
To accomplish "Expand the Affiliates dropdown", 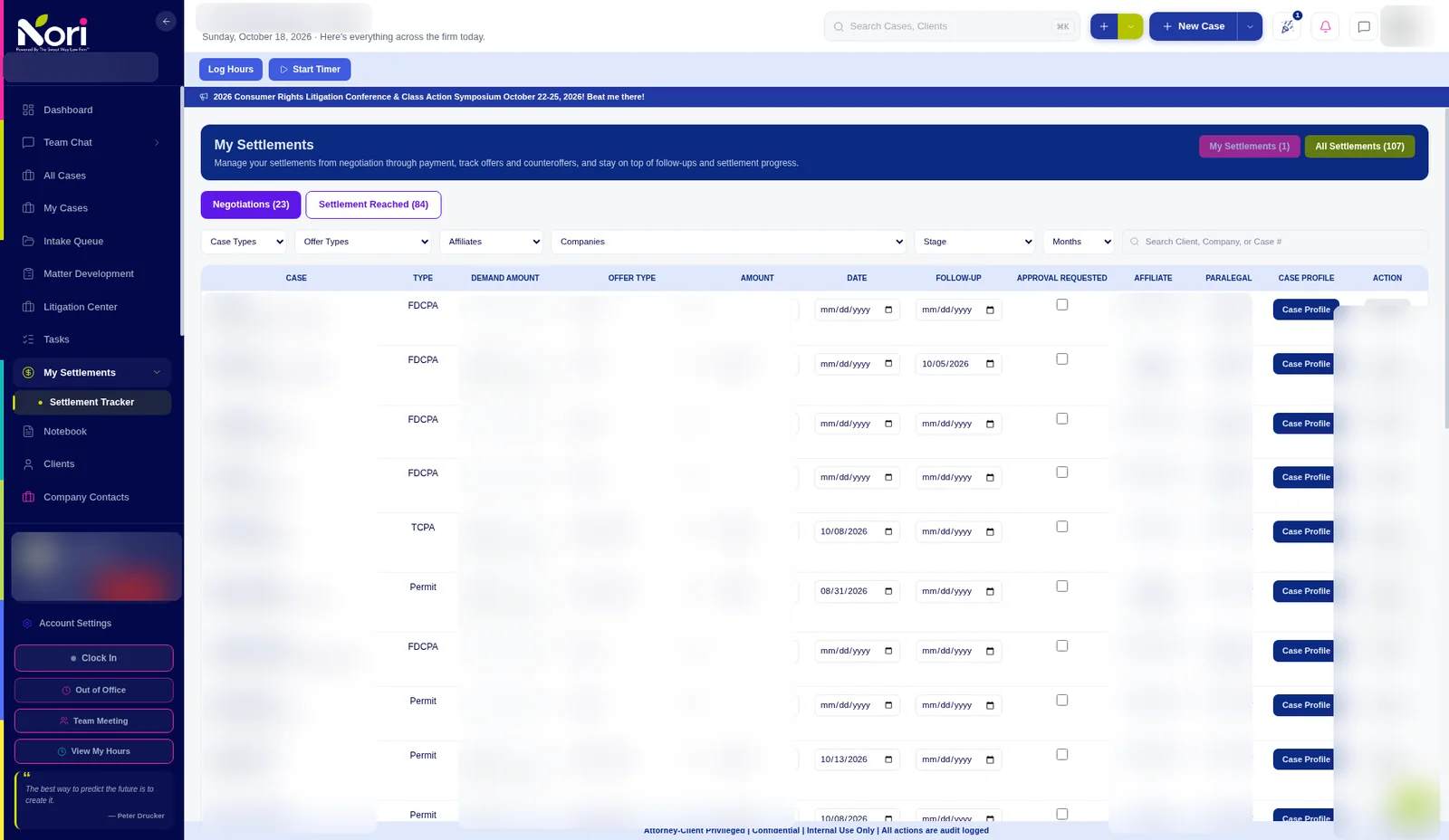I will click(492, 242).
